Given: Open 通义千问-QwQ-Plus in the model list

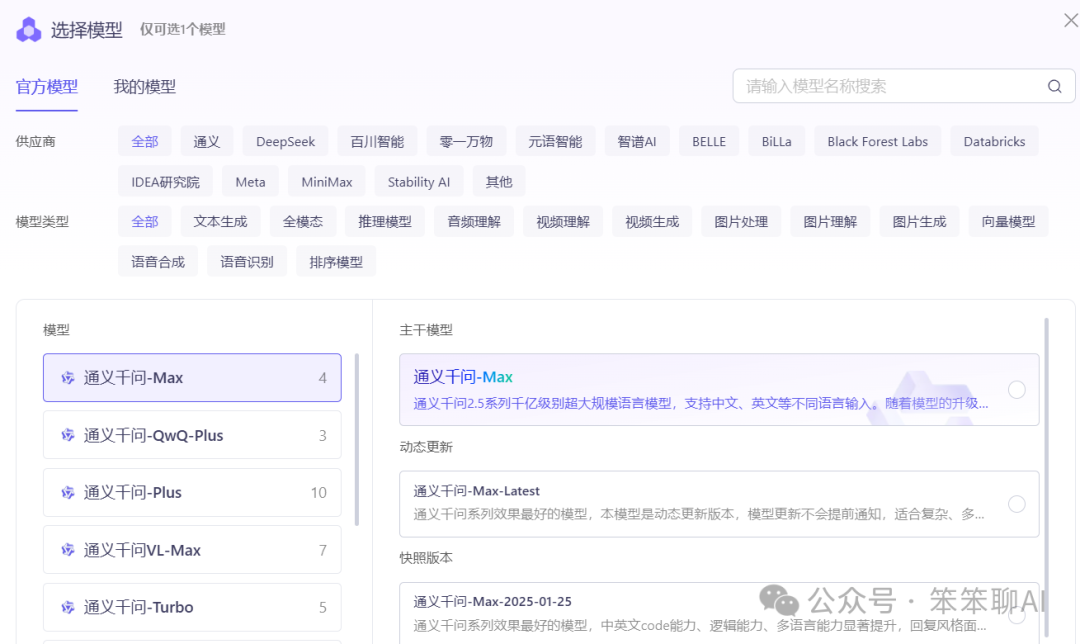Looking at the screenshot, I should (192, 435).
